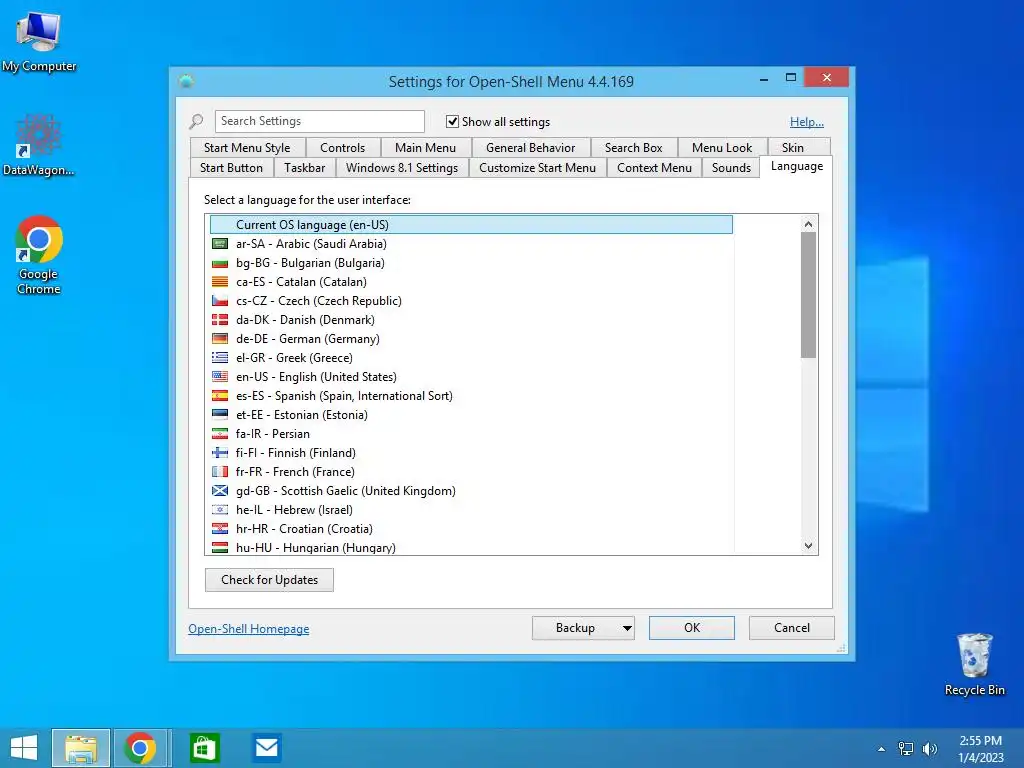Viewport: 1024px width, 768px height.
Task: Open the Mail app in taskbar
Action: click(266, 748)
